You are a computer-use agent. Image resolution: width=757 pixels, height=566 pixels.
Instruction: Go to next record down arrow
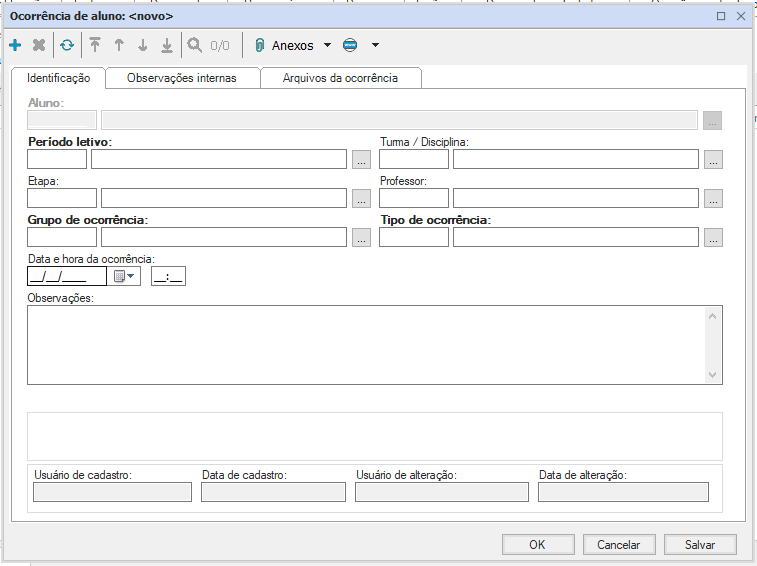click(x=143, y=45)
